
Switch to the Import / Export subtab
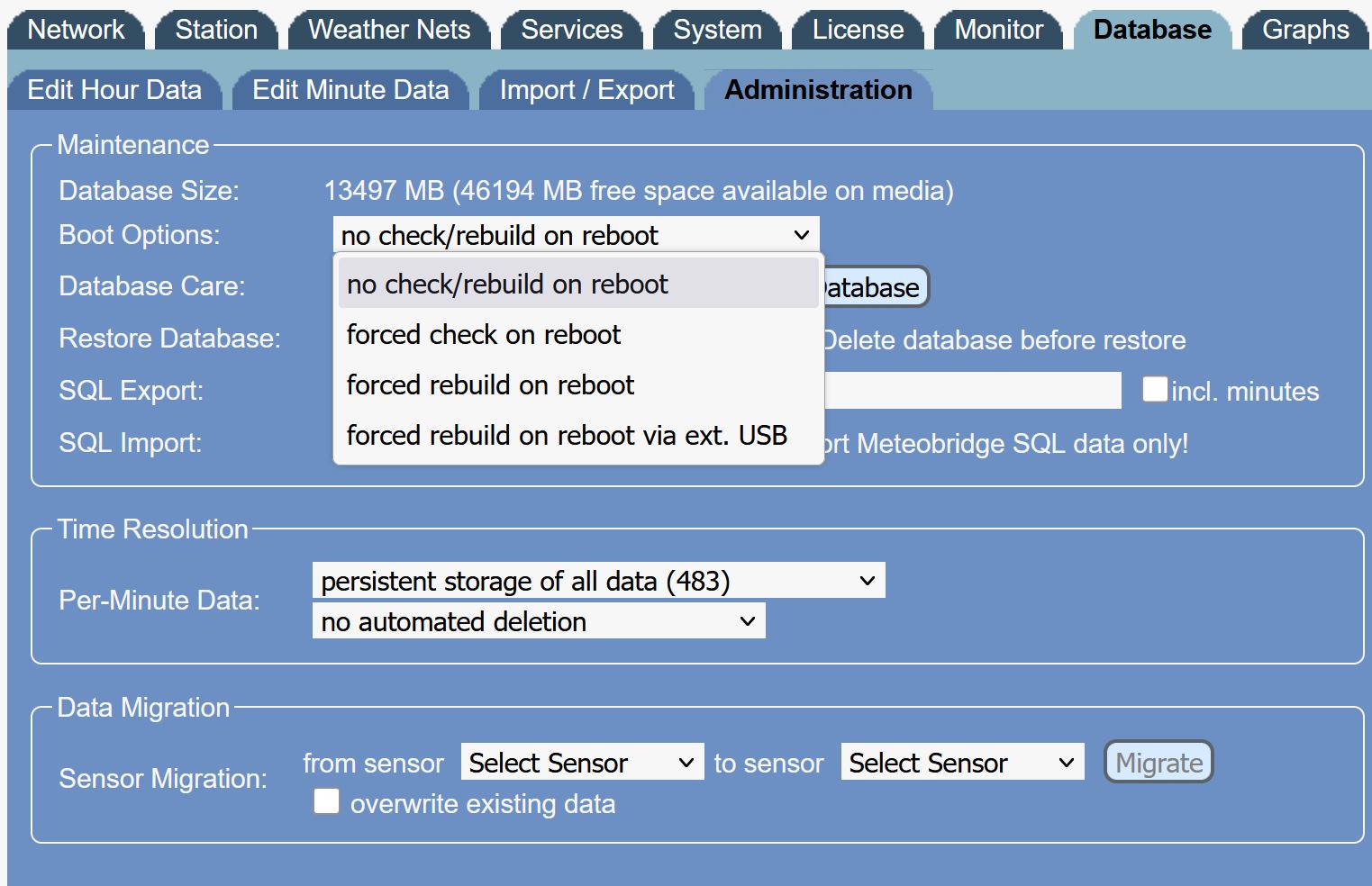tap(586, 89)
